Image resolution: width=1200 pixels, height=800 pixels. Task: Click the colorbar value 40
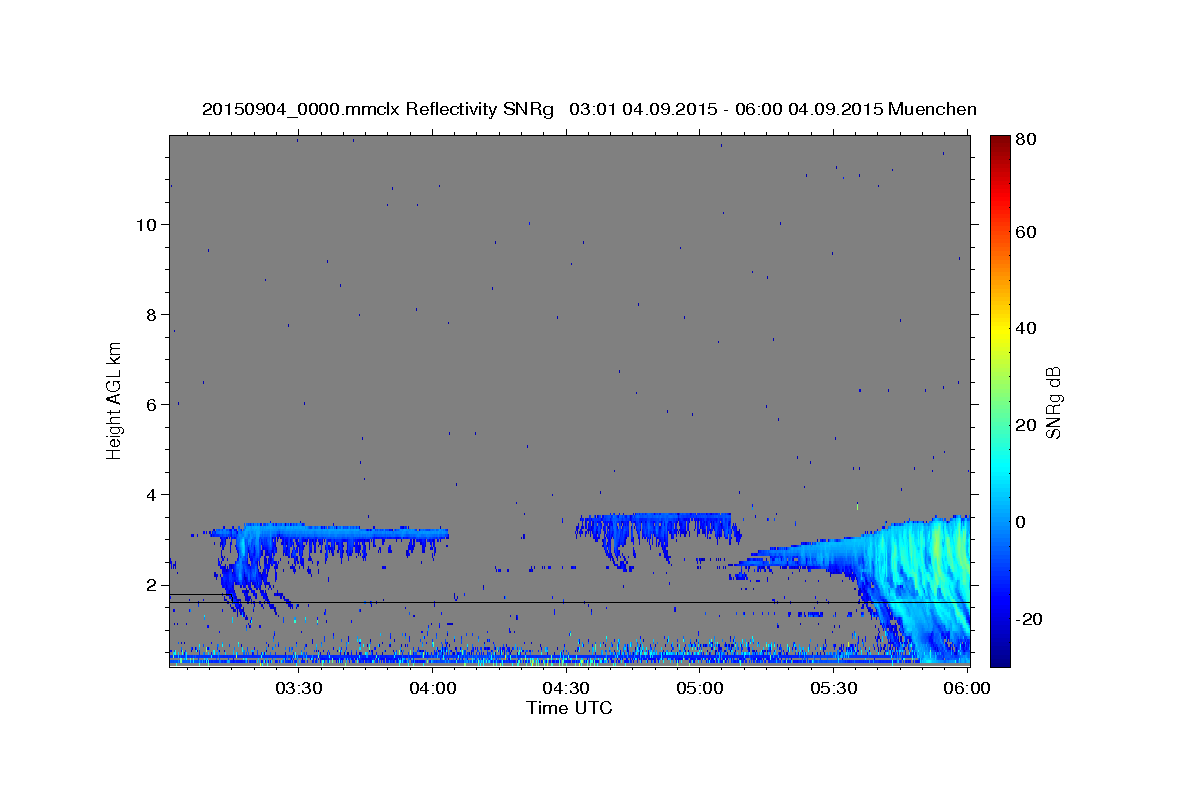point(1025,328)
